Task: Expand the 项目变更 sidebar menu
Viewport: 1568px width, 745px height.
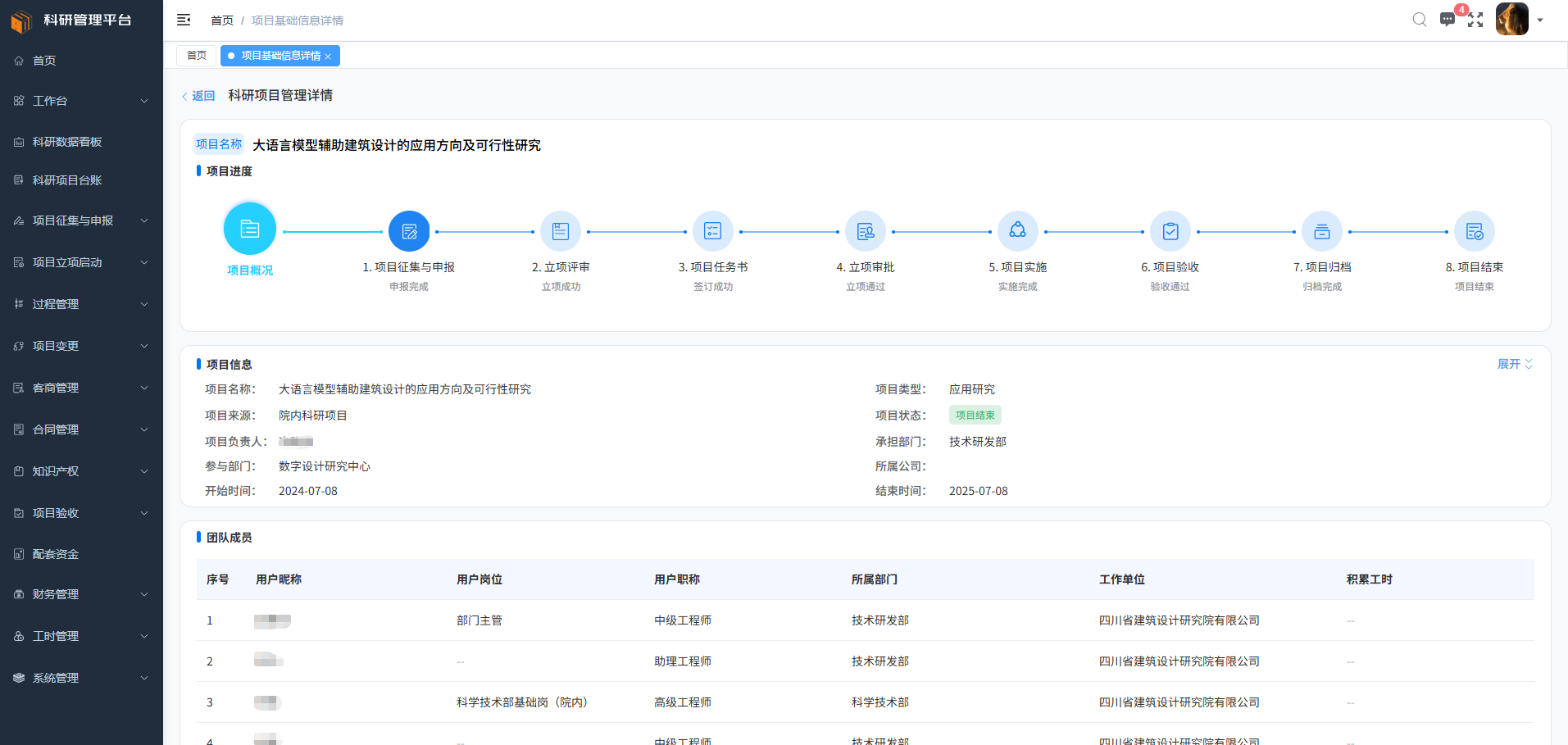Action: (81, 346)
